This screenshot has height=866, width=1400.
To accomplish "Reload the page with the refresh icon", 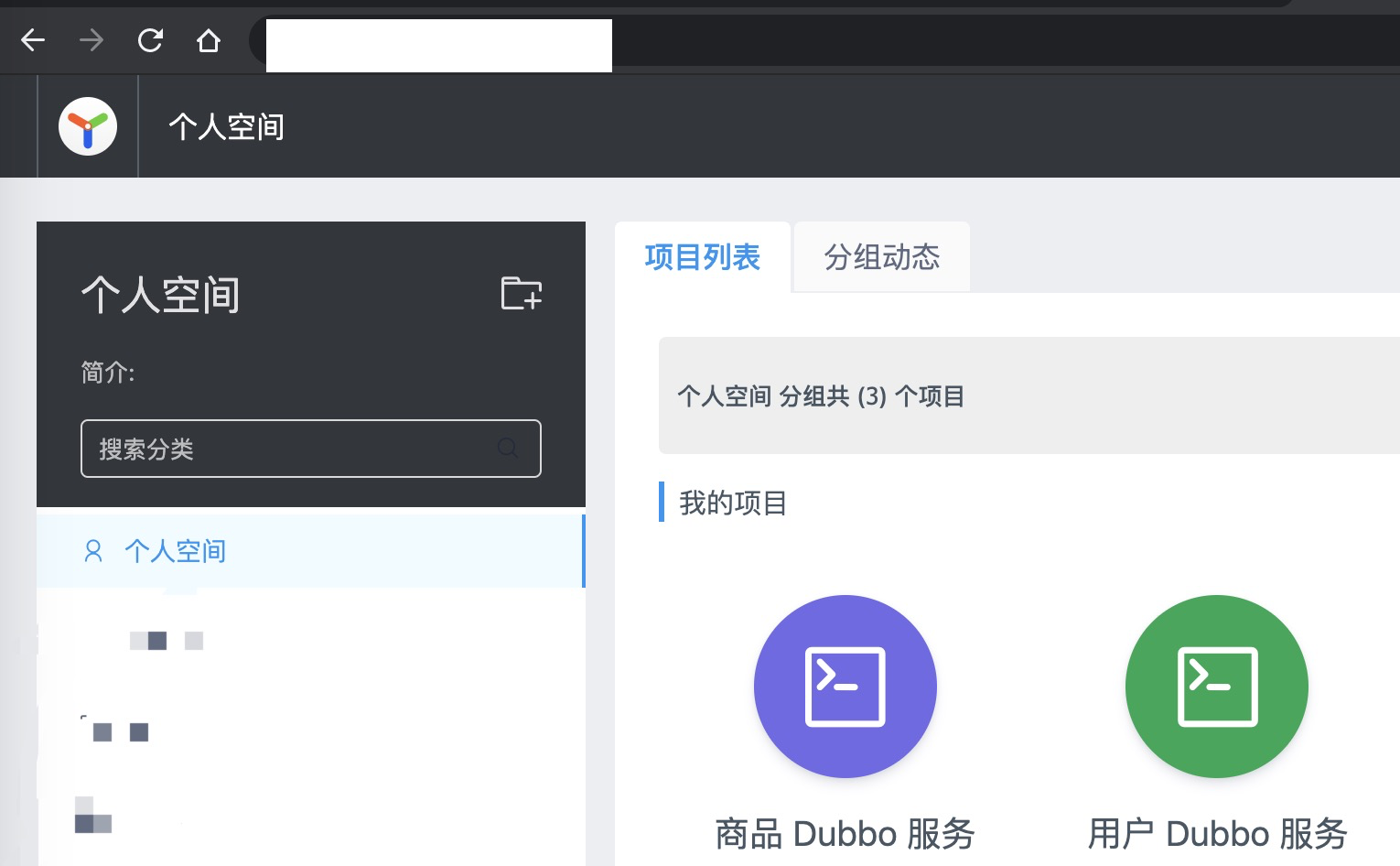I will (149, 39).
